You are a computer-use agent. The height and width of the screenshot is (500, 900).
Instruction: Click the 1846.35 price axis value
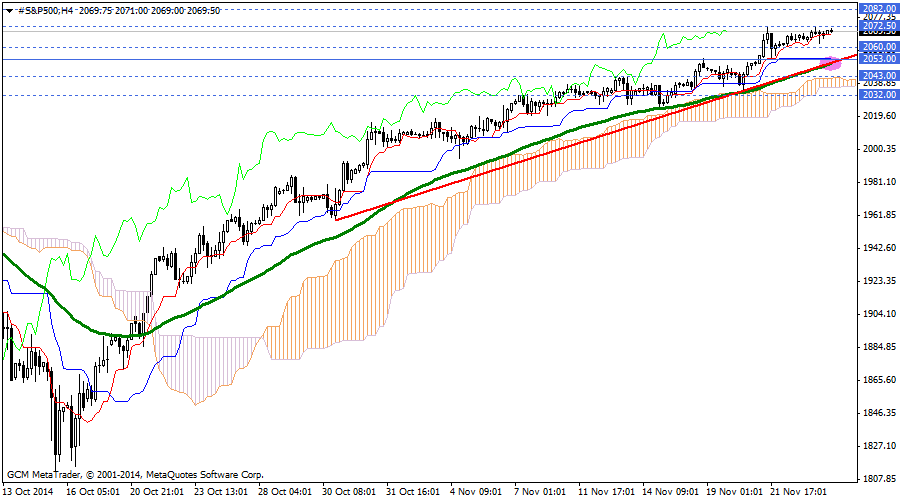(x=879, y=413)
